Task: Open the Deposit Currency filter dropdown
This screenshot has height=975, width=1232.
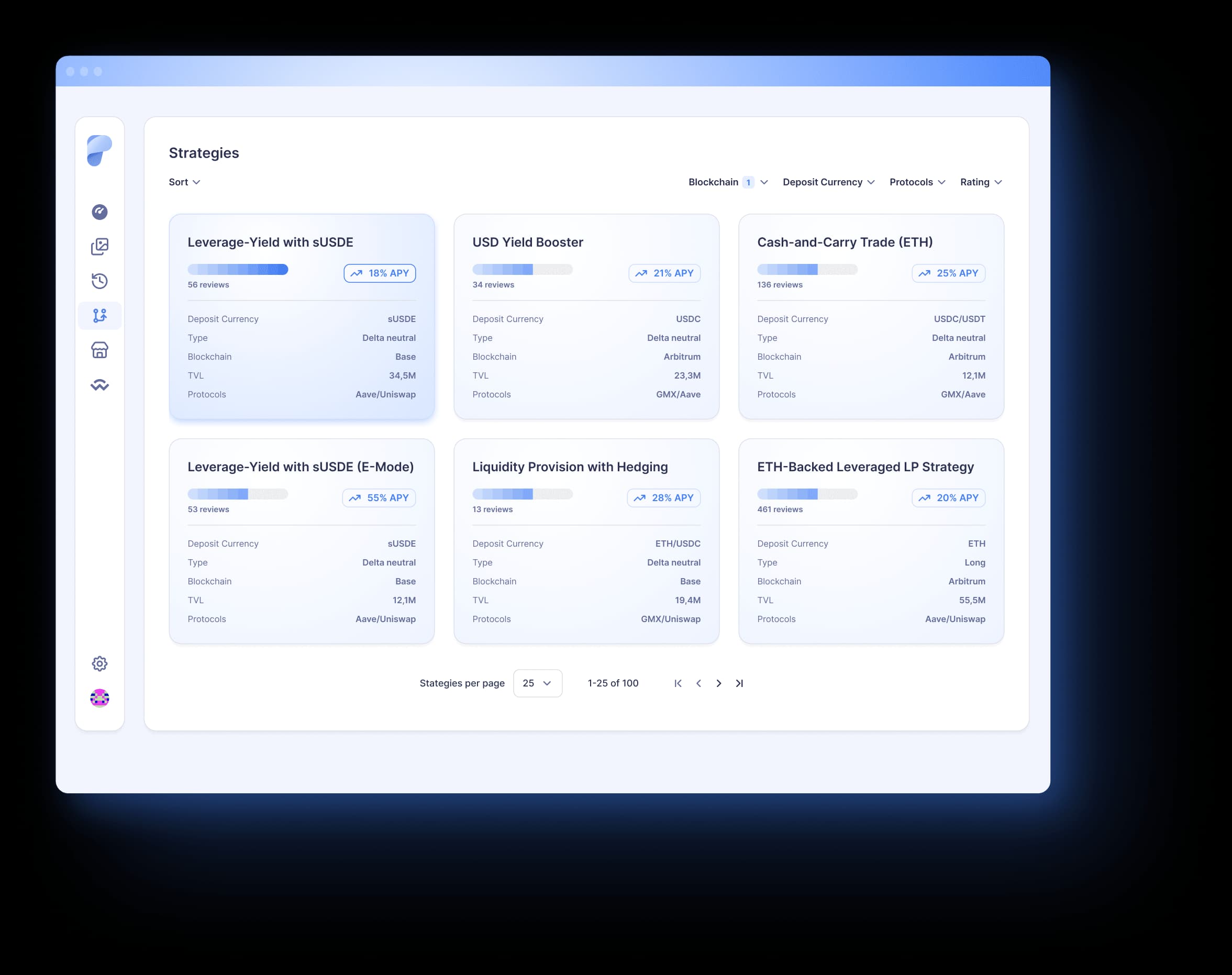Action: 828,182
